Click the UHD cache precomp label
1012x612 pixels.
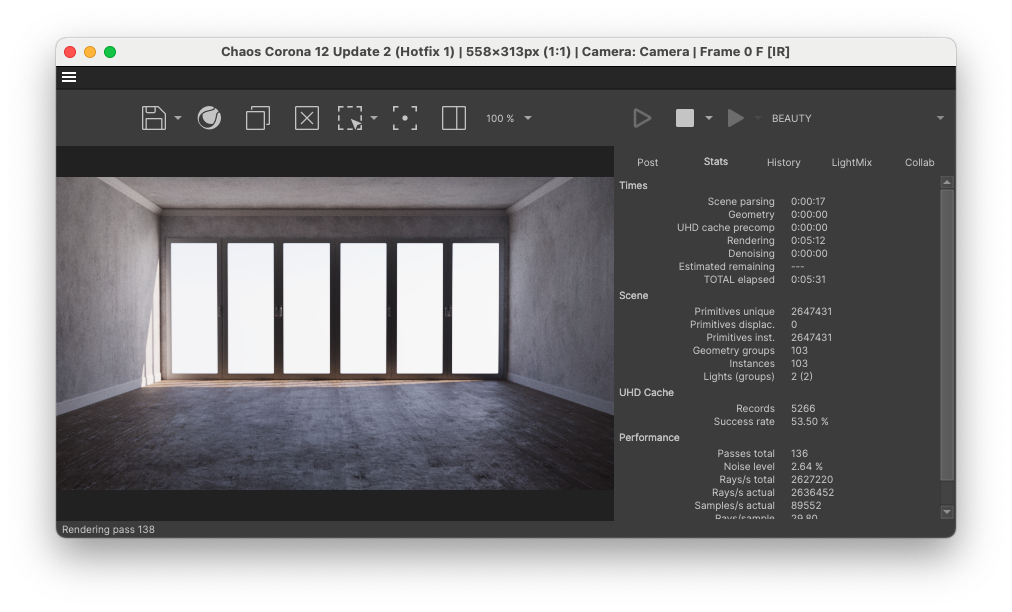(725, 228)
